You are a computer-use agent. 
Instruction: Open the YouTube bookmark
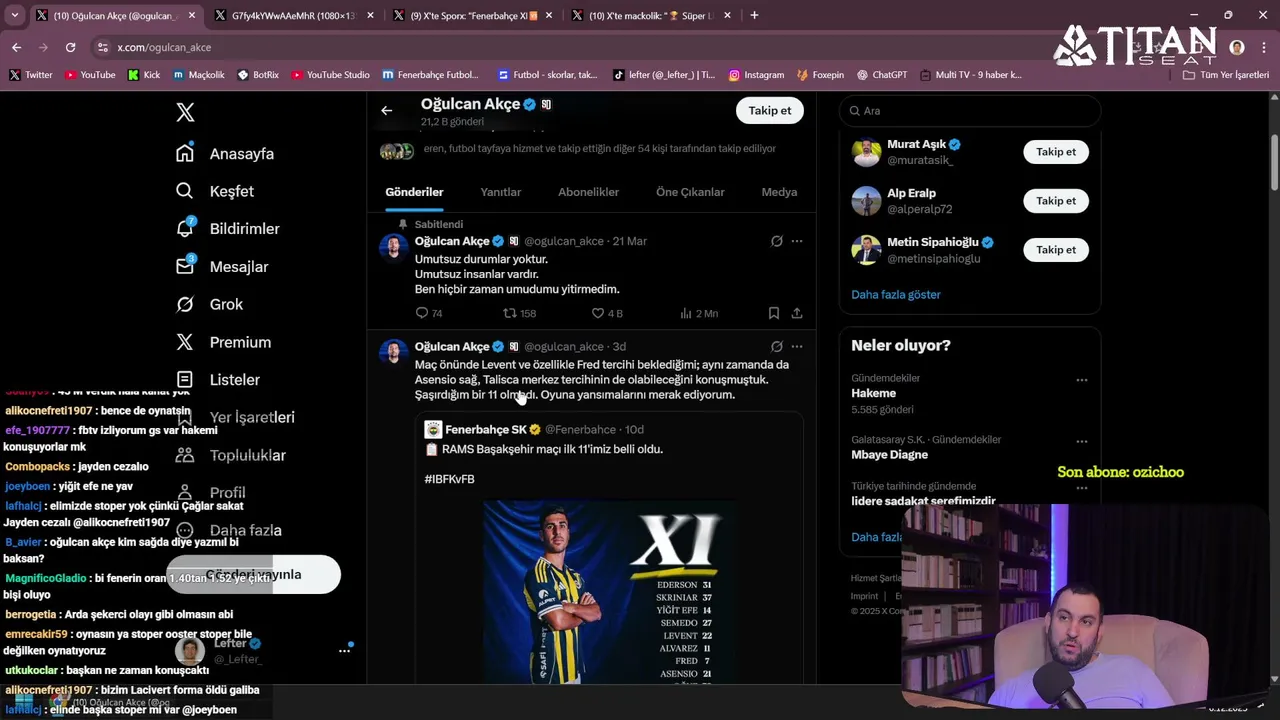tap(90, 75)
